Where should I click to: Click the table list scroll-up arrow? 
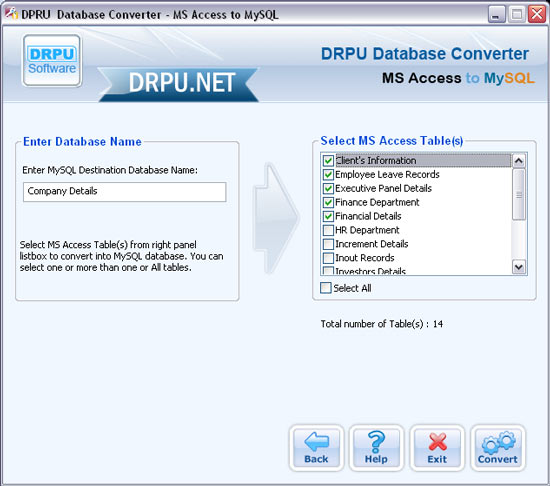519,161
